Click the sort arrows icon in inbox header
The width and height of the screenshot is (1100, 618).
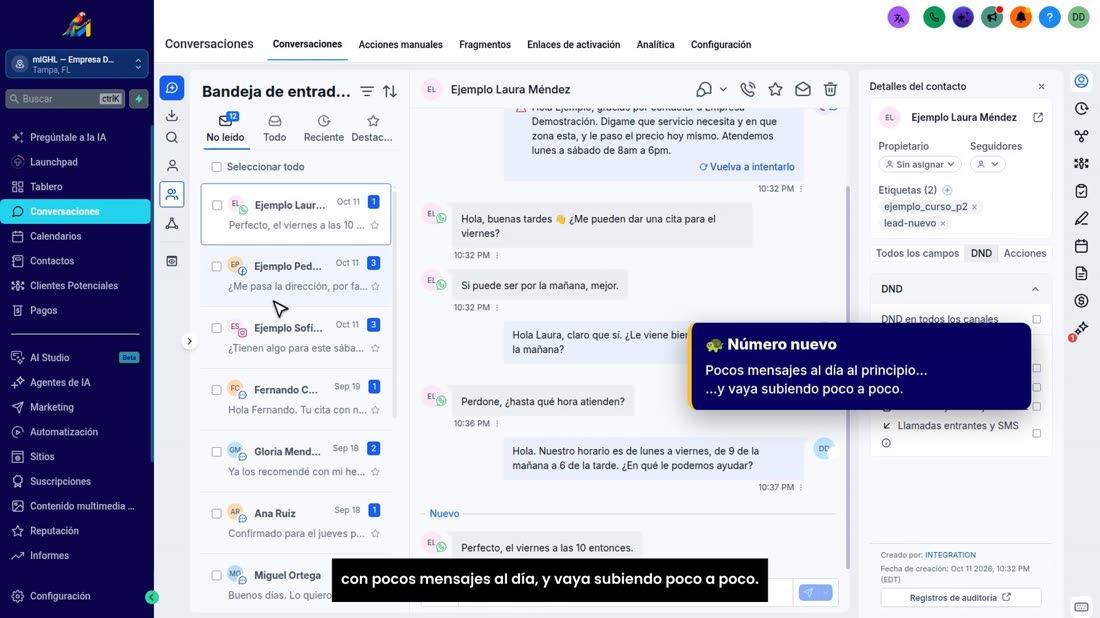click(390, 91)
